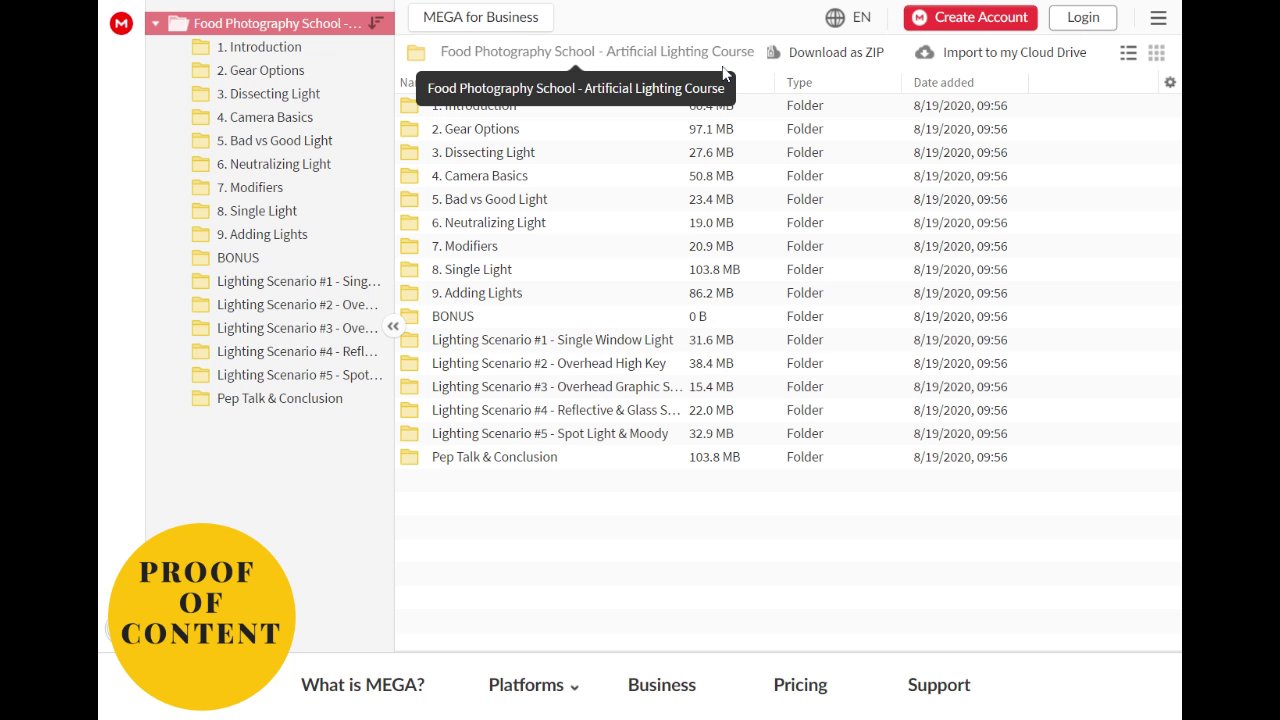Click breadcrumb folder icon
Screen dimensions: 1280x720
tap(416, 53)
